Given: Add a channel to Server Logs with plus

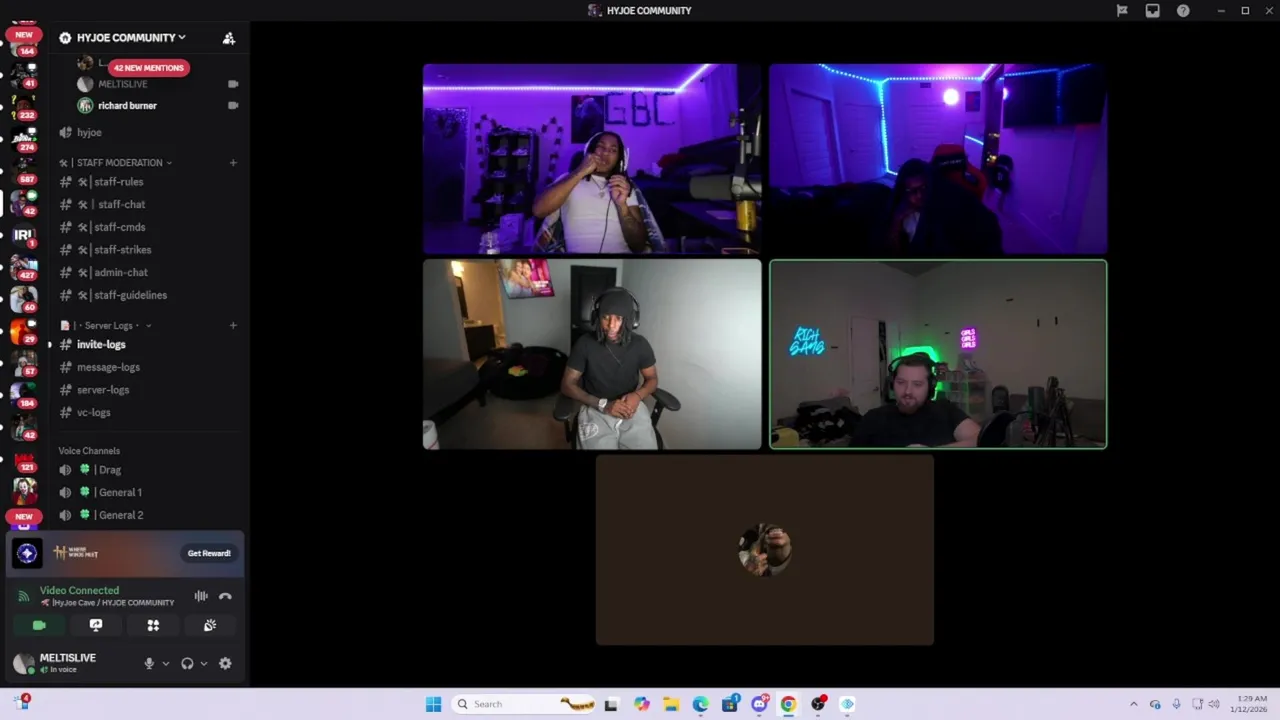Looking at the screenshot, I should click(233, 326).
